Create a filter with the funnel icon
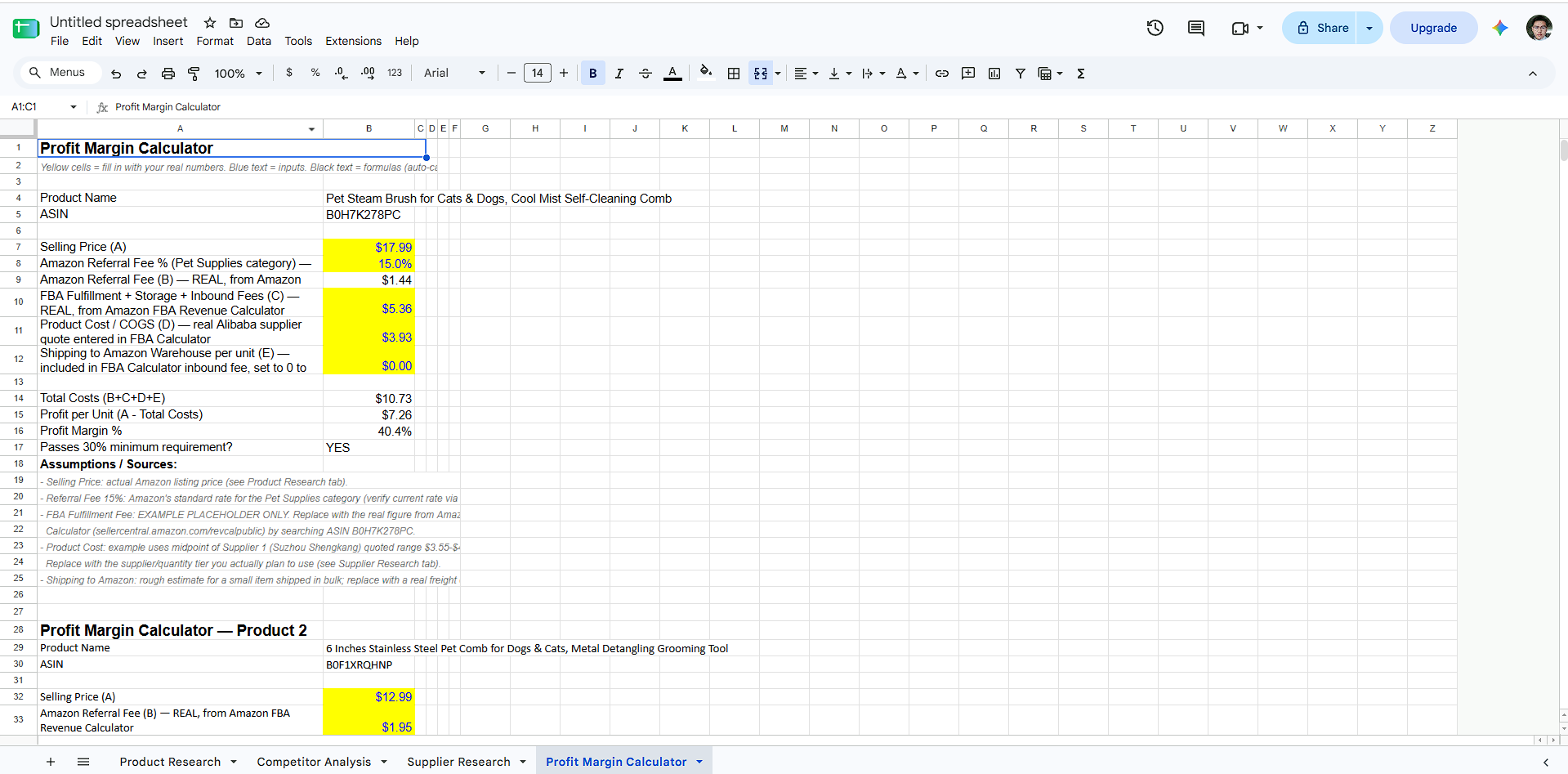This screenshot has height=774, width=1568. [x=1021, y=74]
